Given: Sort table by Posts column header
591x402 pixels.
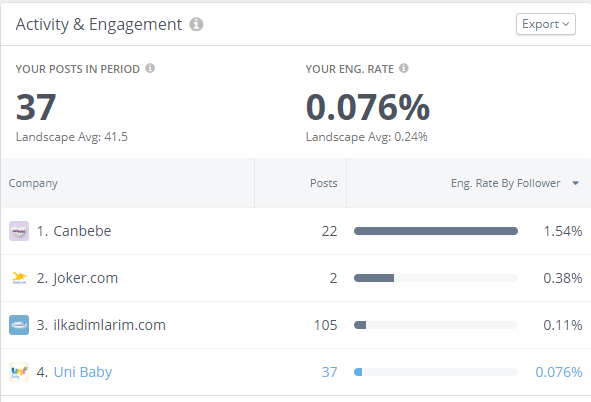Looking at the screenshot, I should pyautogui.click(x=323, y=183).
